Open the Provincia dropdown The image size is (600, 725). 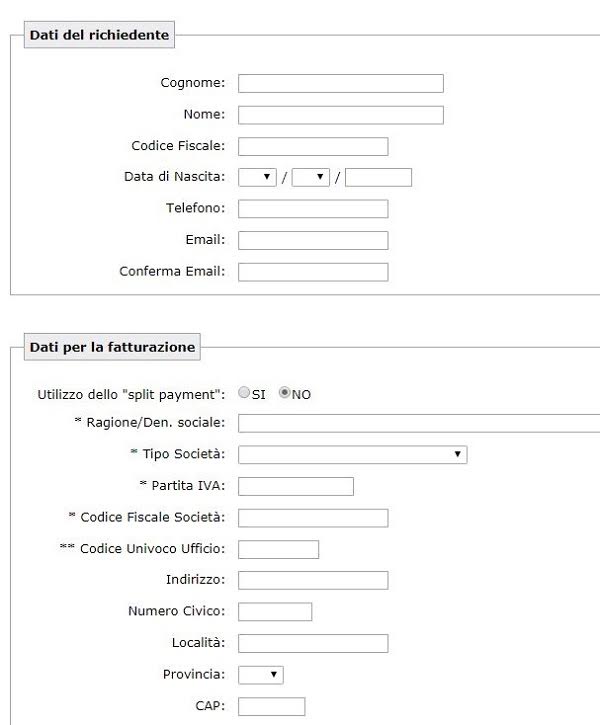[260, 675]
